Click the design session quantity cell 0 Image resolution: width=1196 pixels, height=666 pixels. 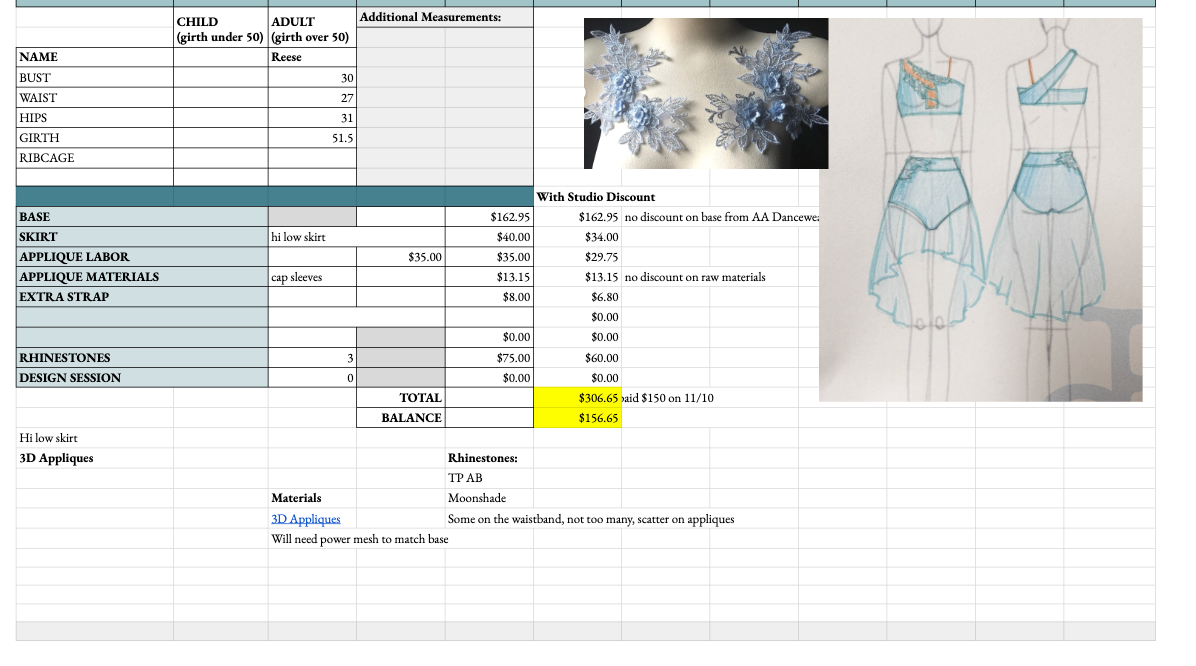click(x=312, y=378)
